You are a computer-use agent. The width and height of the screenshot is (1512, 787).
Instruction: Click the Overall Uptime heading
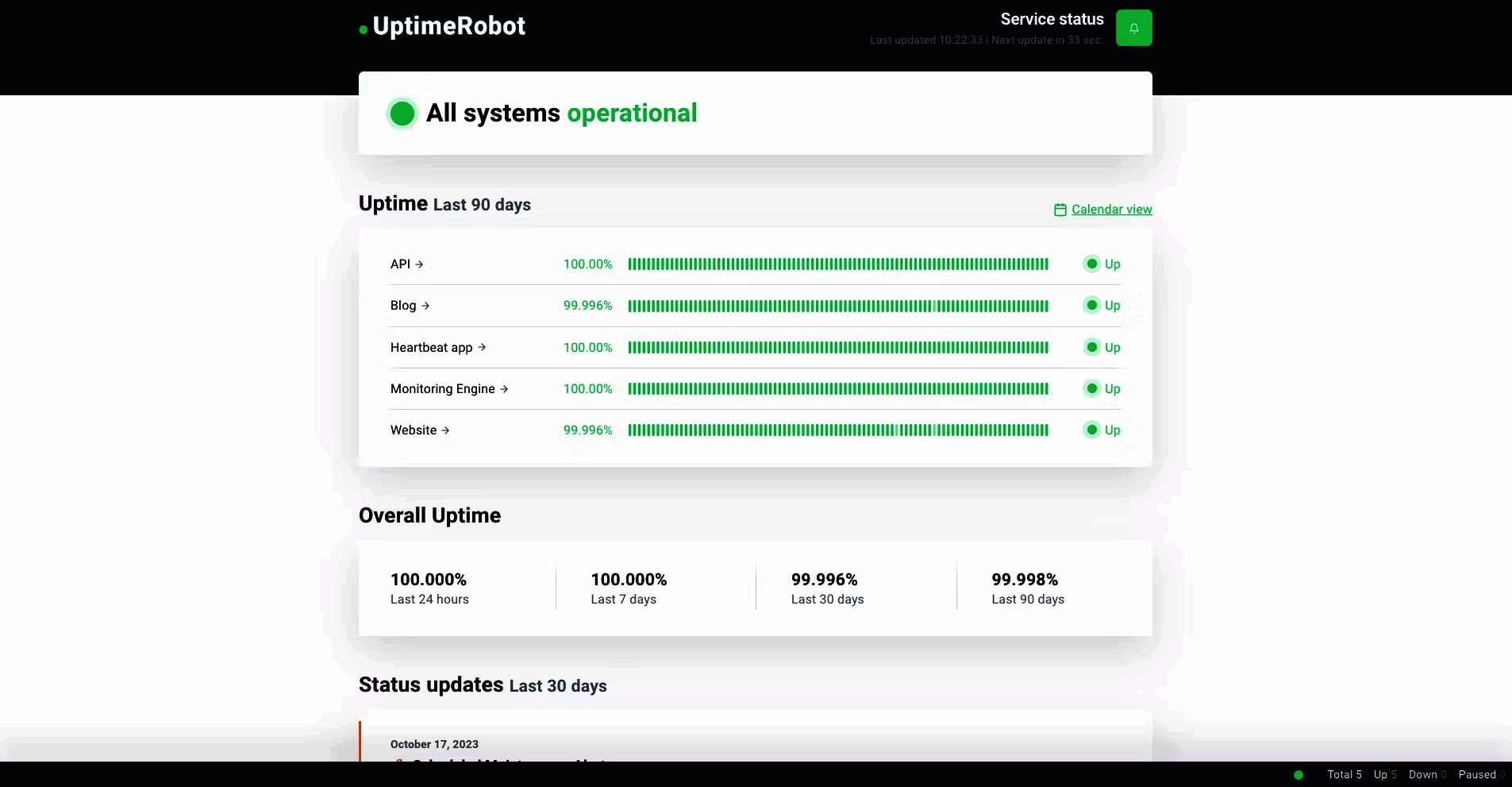click(429, 516)
